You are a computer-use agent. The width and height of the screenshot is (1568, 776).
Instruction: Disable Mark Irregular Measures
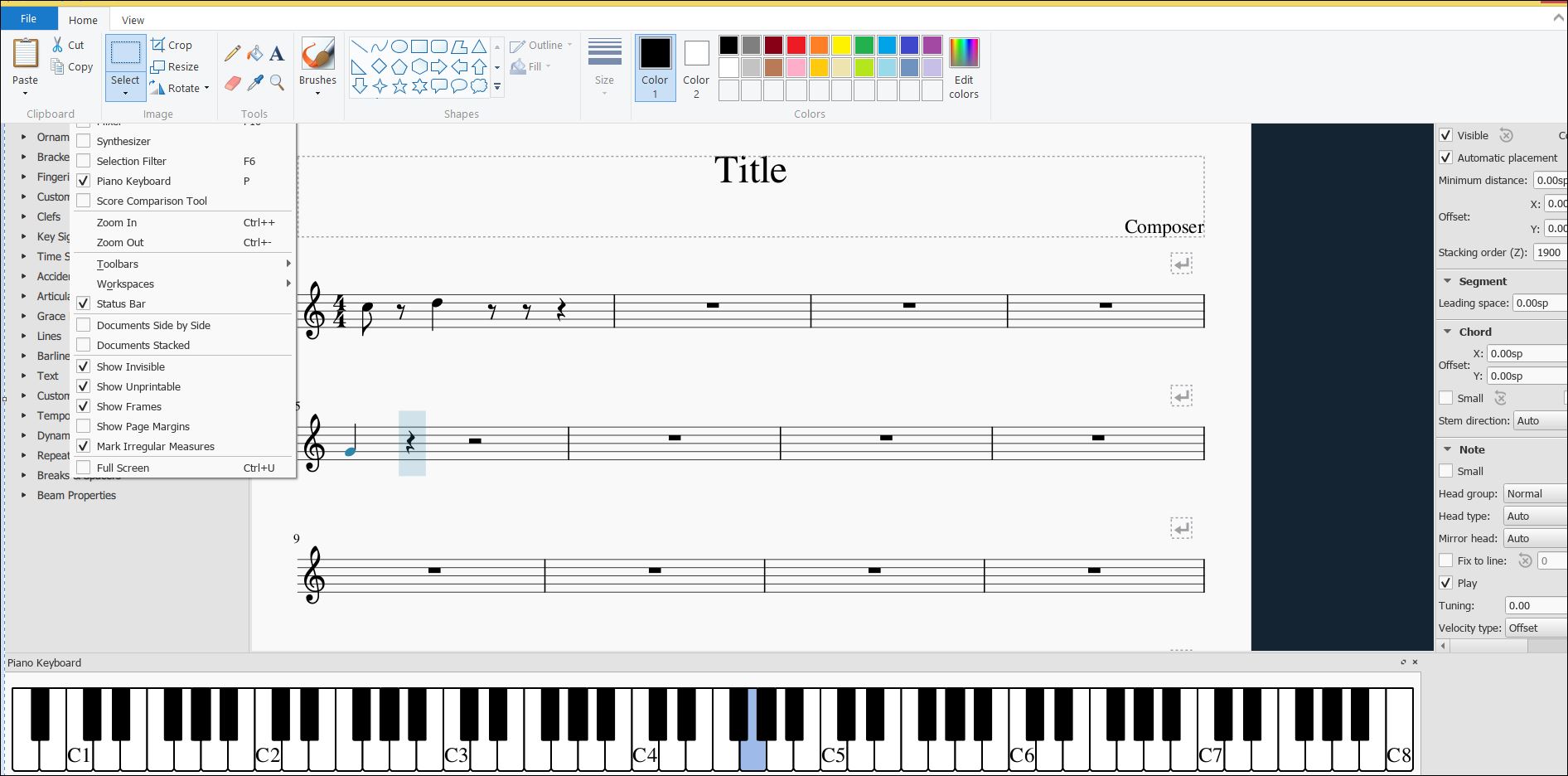tap(154, 446)
